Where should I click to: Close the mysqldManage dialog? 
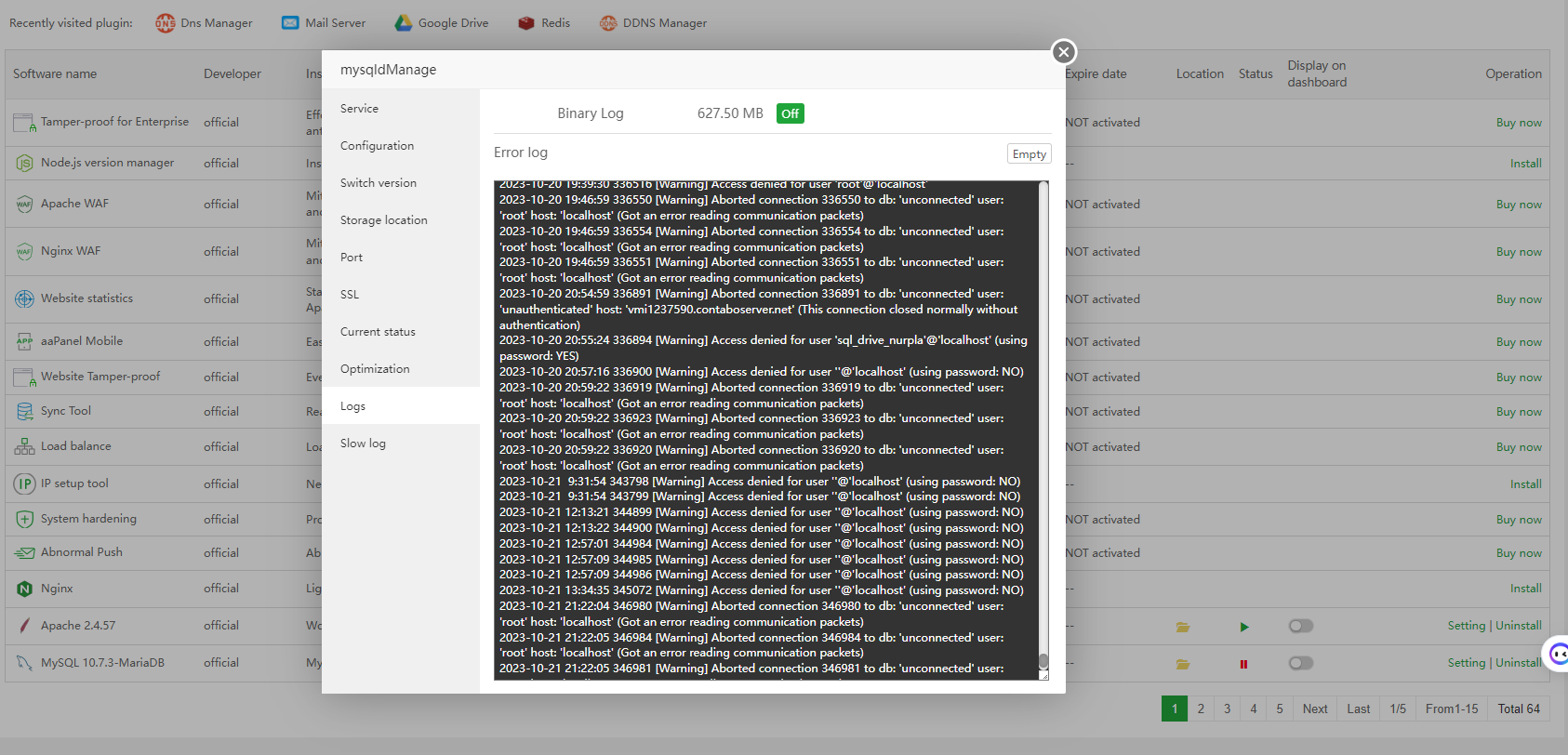click(x=1064, y=52)
